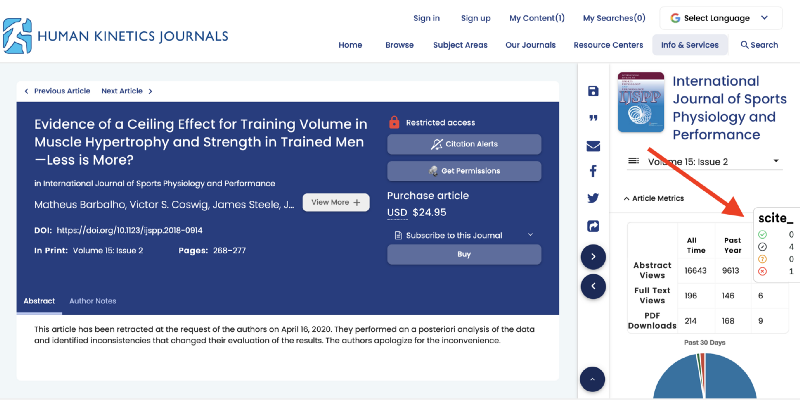Share article on Facebook

[x=593, y=172]
